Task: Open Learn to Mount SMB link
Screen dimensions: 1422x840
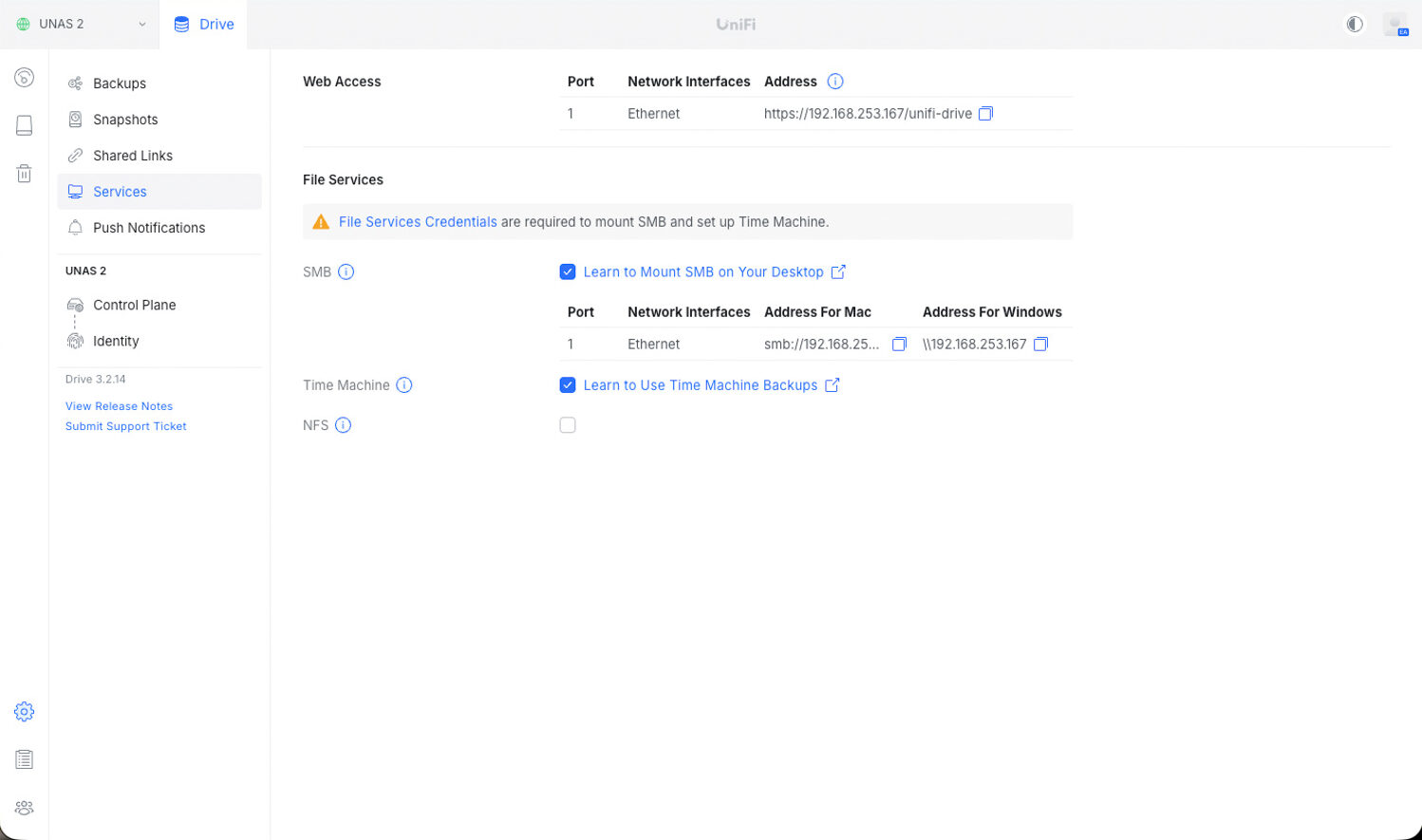Action: (703, 272)
